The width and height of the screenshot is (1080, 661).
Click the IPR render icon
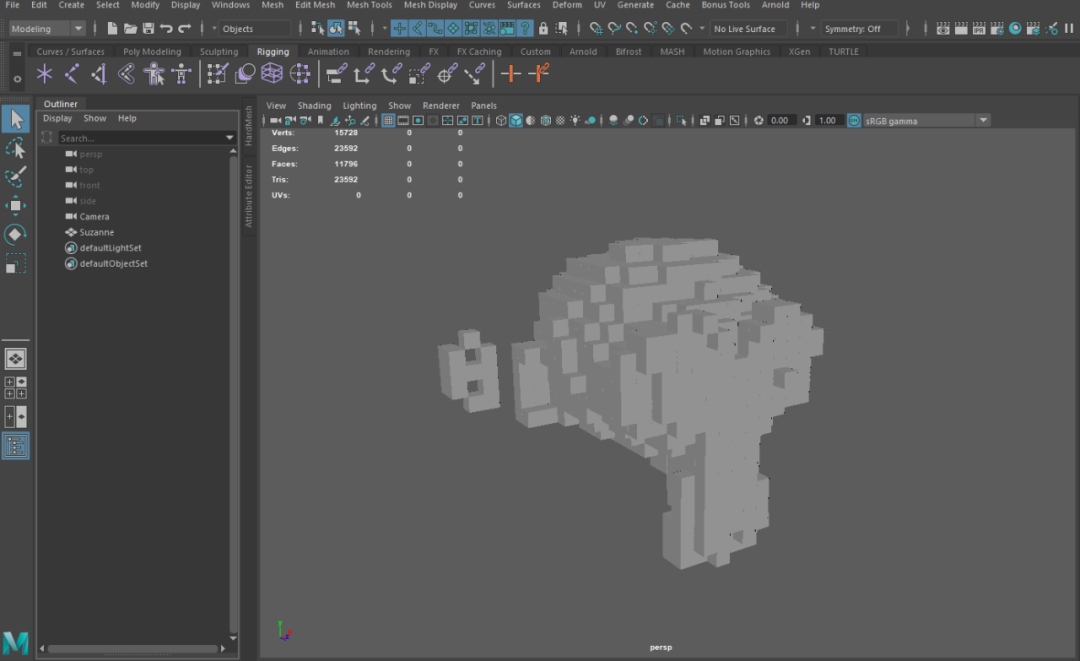point(979,28)
